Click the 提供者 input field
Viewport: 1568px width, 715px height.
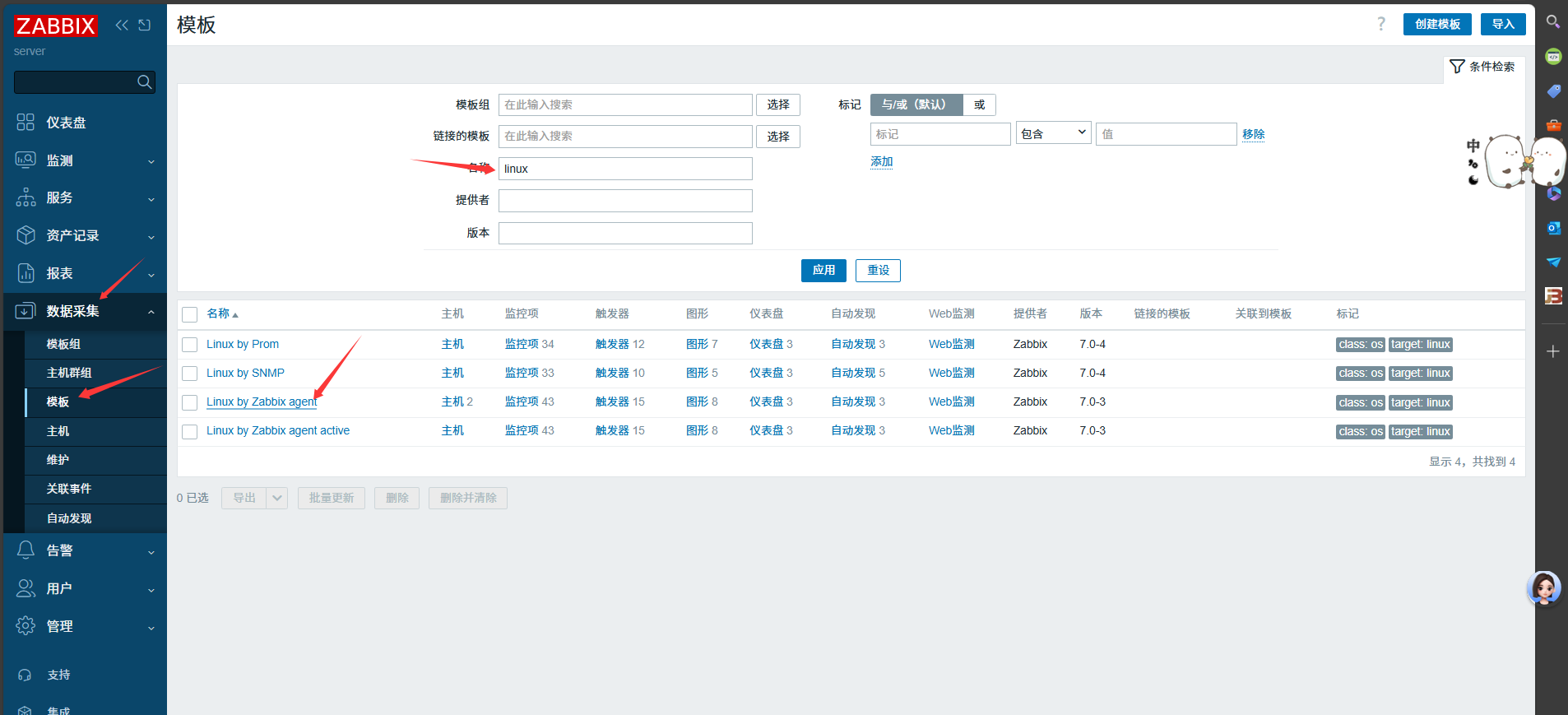[625, 201]
